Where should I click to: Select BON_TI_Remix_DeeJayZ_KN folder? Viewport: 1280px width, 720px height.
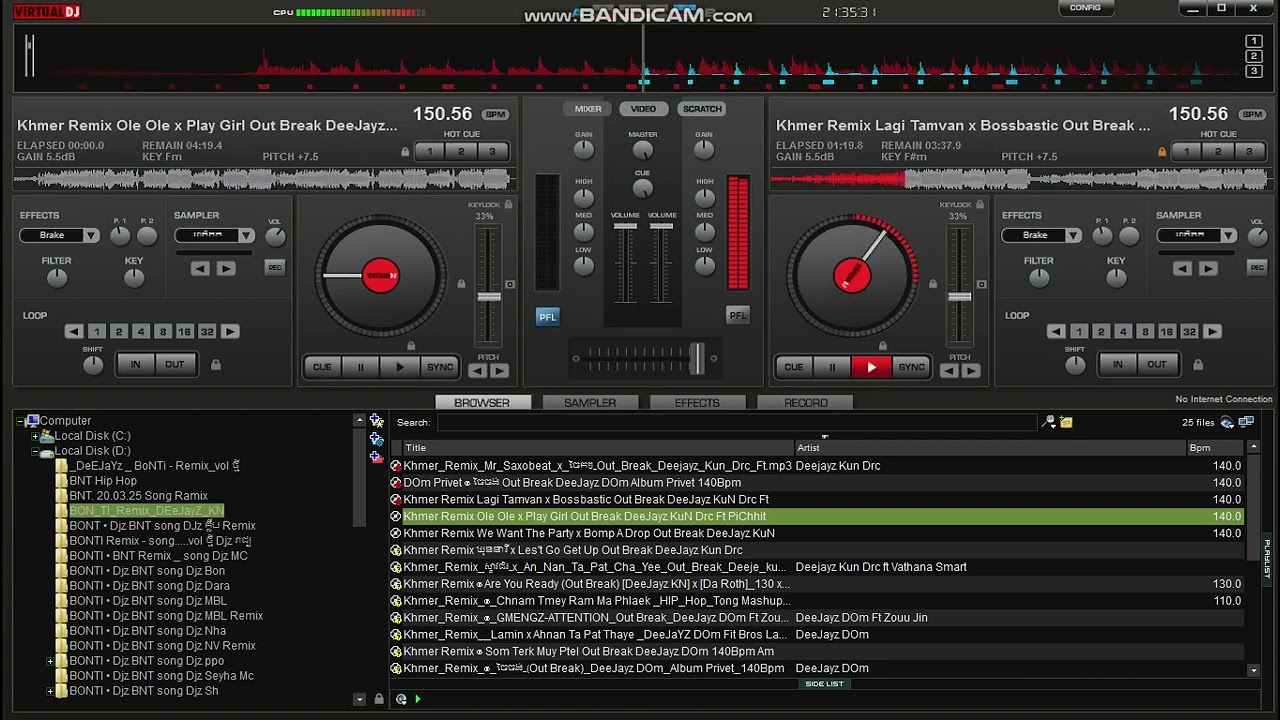pyautogui.click(x=146, y=511)
